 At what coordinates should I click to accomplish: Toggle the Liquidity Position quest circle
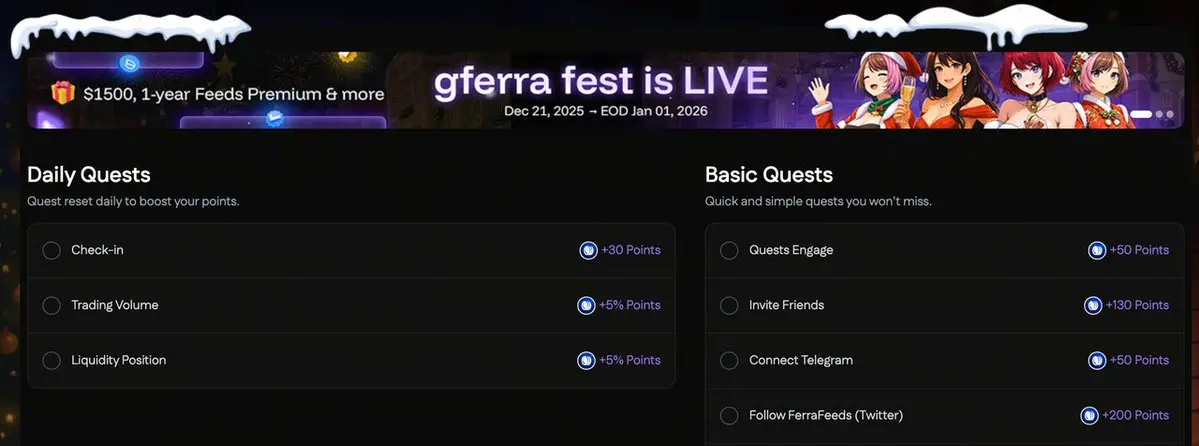pyautogui.click(x=52, y=360)
